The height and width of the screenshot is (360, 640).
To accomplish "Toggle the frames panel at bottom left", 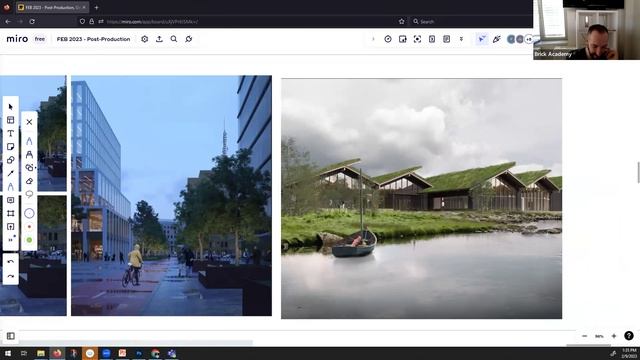I will click(x=11, y=336).
